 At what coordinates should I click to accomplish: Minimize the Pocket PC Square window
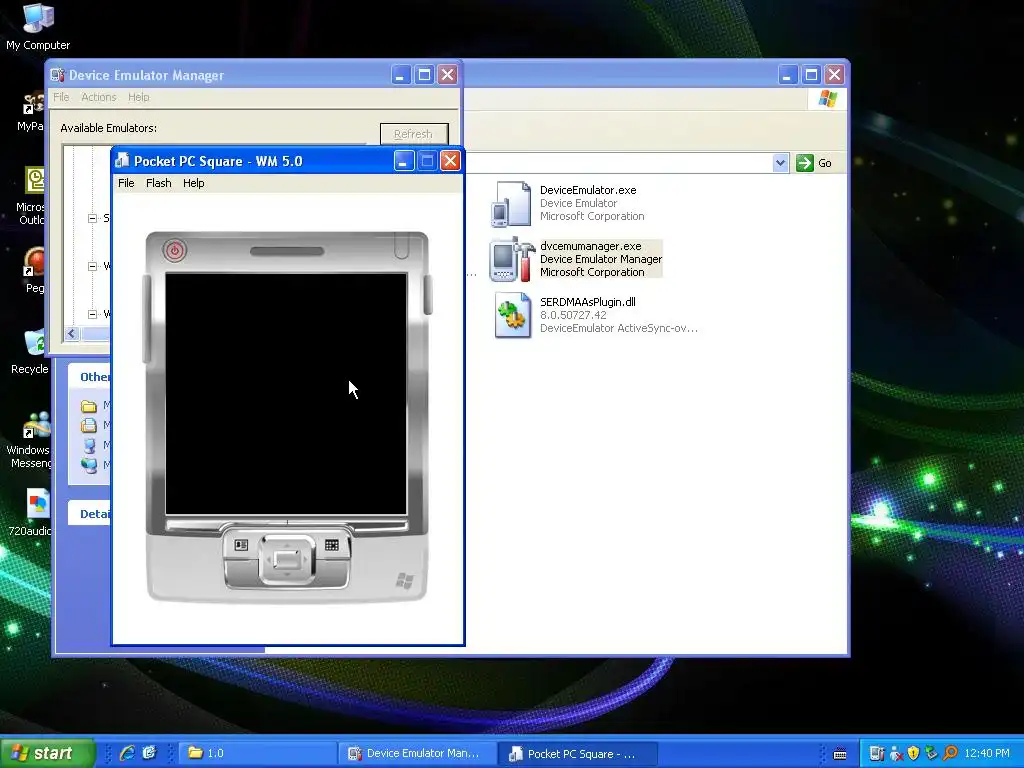point(404,161)
